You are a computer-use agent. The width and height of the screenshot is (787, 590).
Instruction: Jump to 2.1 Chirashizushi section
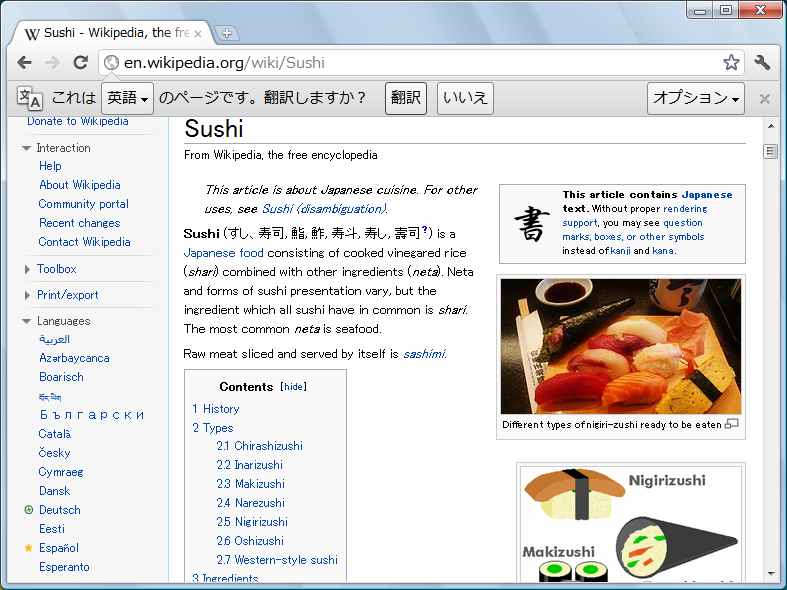[259, 446]
